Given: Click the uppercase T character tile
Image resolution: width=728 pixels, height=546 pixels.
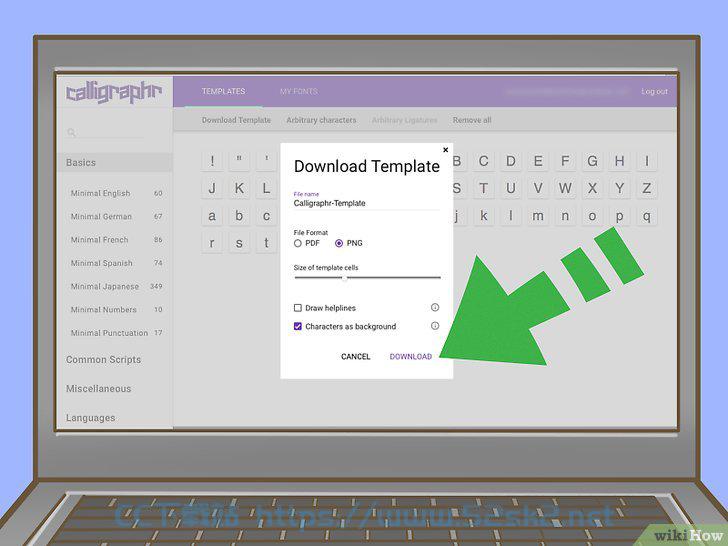Looking at the screenshot, I should click(483, 188).
